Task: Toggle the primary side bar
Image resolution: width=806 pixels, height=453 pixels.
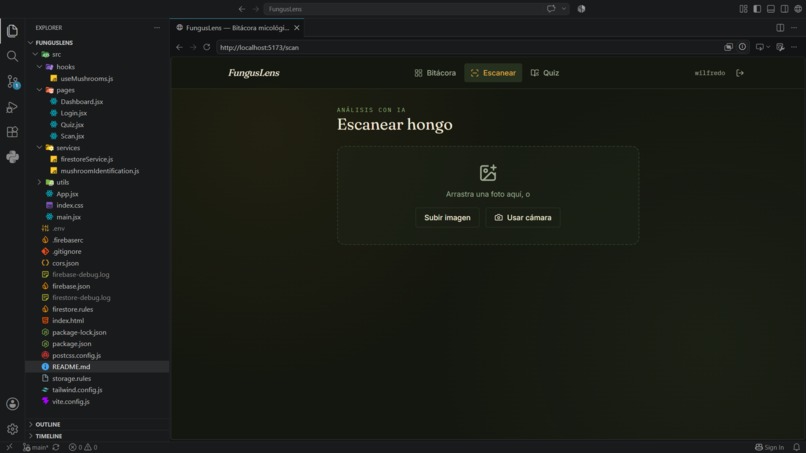Action: click(x=757, y=9)
